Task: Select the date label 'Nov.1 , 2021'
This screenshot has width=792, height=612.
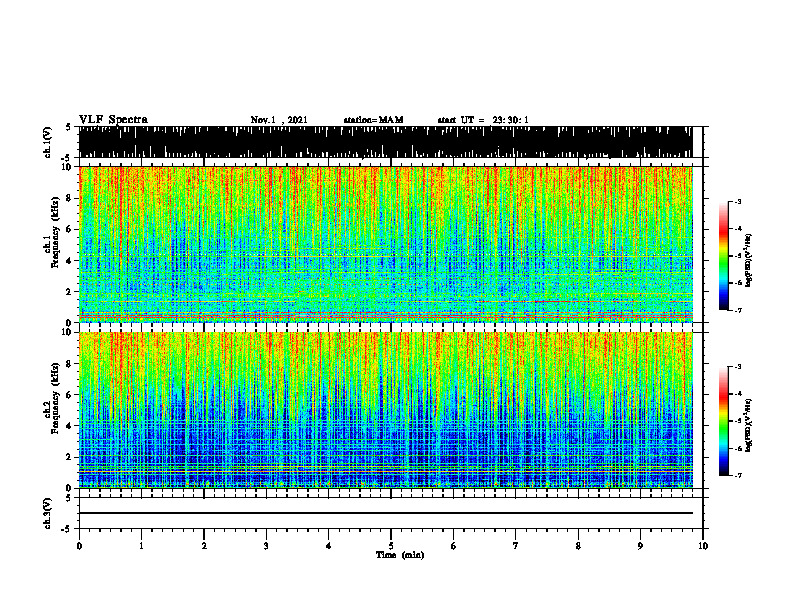Action: (279, 120)
